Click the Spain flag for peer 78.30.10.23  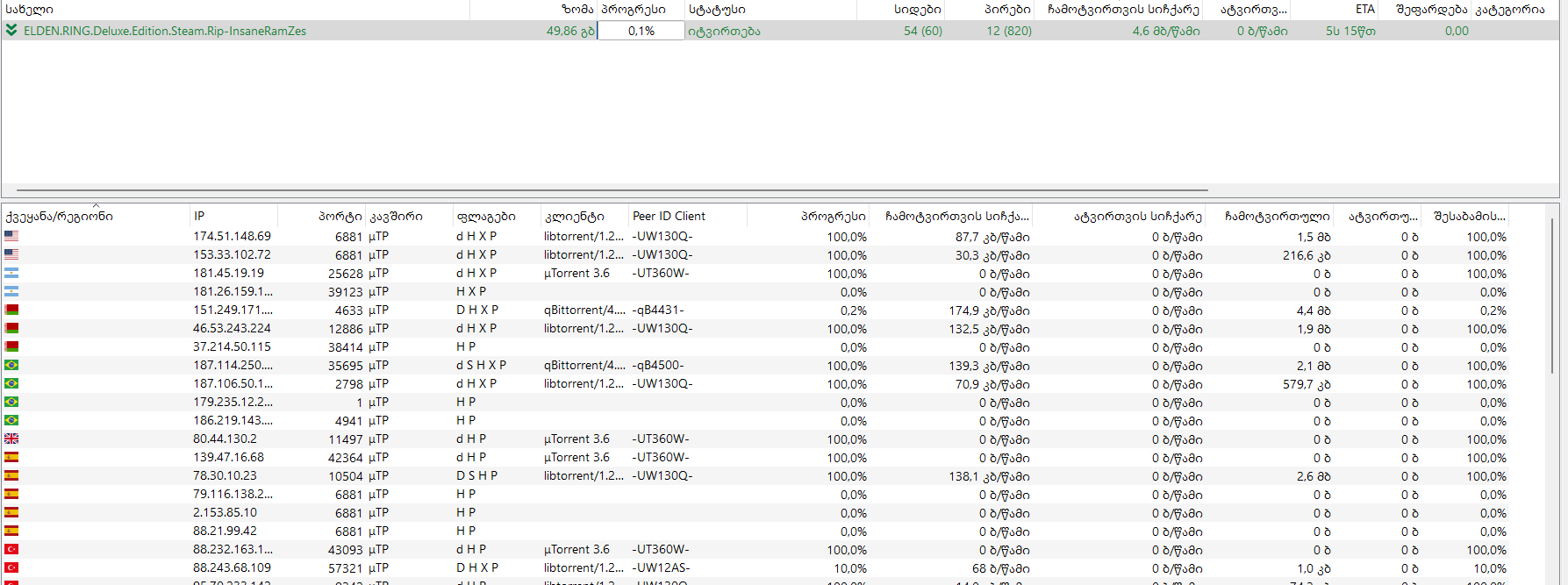coord(11,475)
